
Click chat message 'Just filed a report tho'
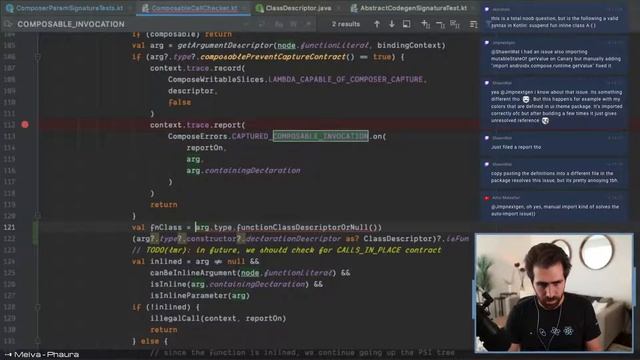[554, 143]
